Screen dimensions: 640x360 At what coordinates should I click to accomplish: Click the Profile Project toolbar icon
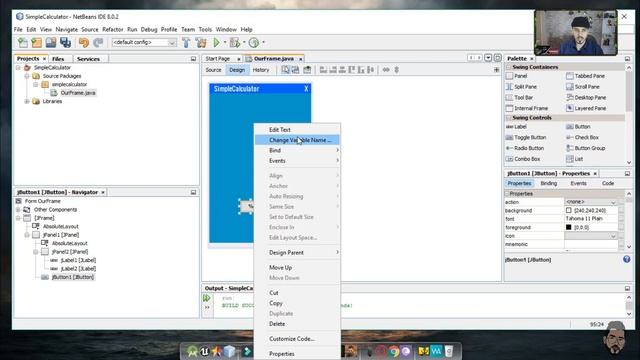254,42
